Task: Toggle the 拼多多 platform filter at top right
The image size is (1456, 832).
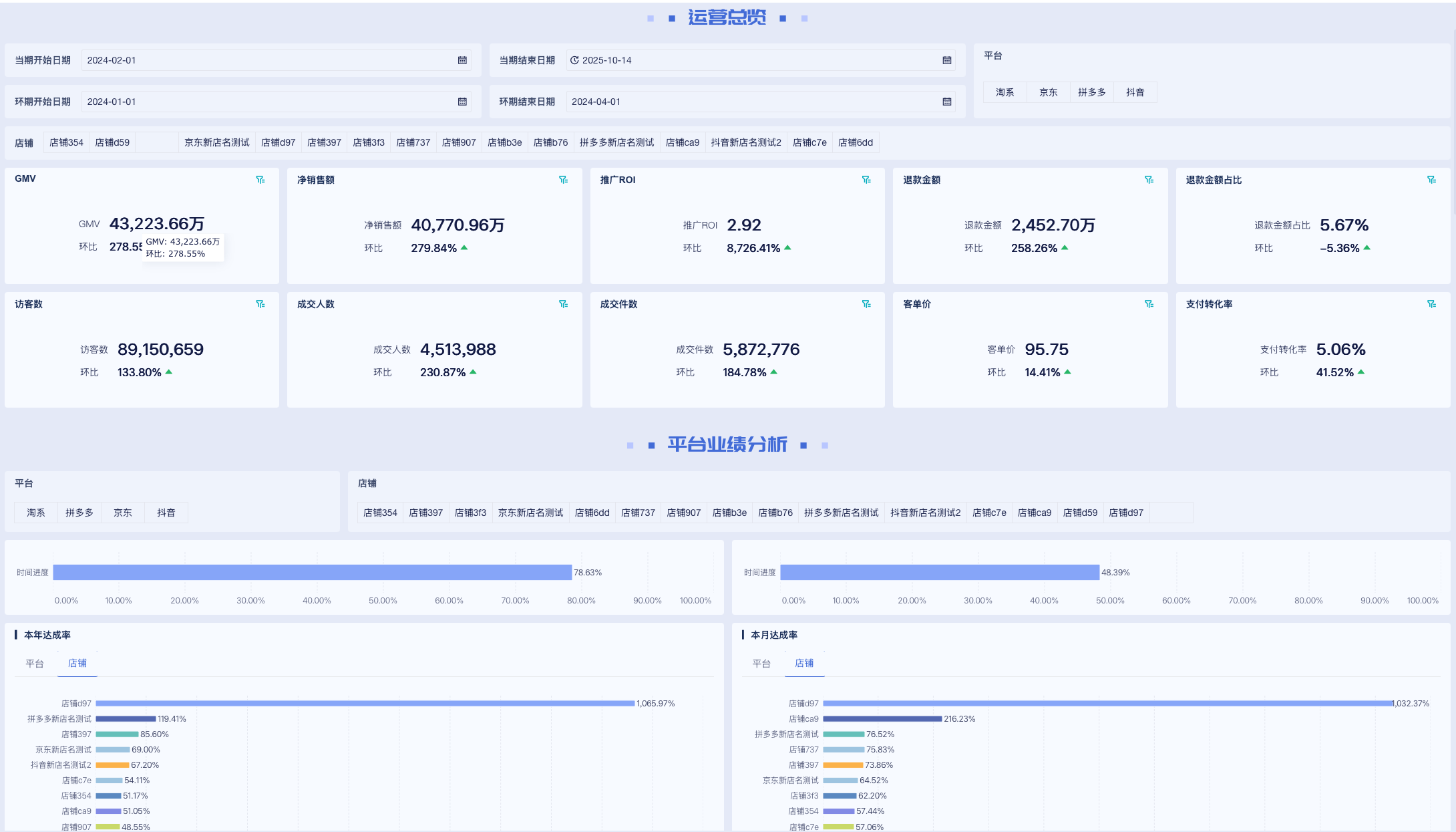Action: tap(1091, 92)
